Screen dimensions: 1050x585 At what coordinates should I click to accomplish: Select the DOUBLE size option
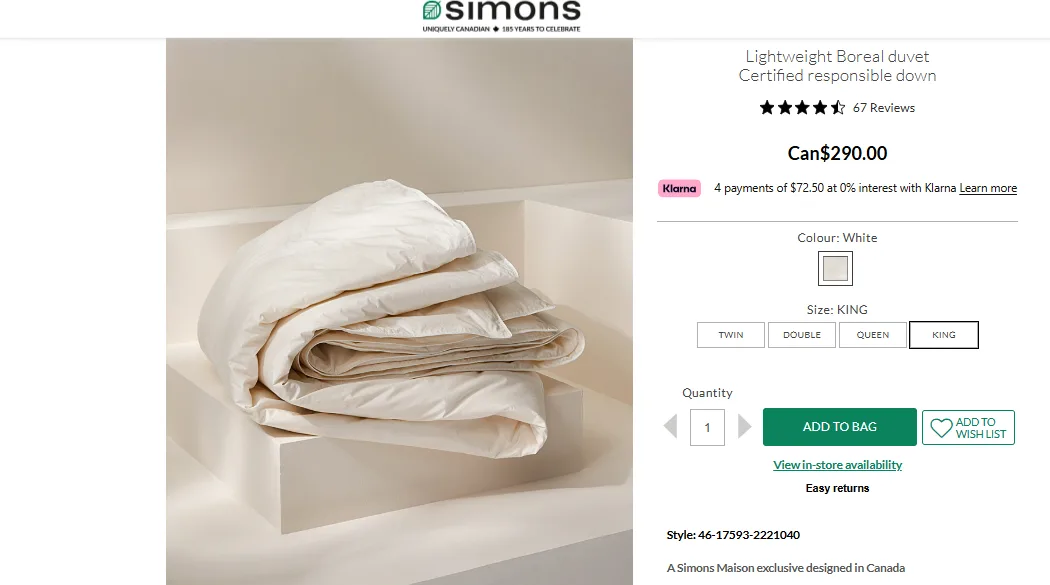[802, 335]
